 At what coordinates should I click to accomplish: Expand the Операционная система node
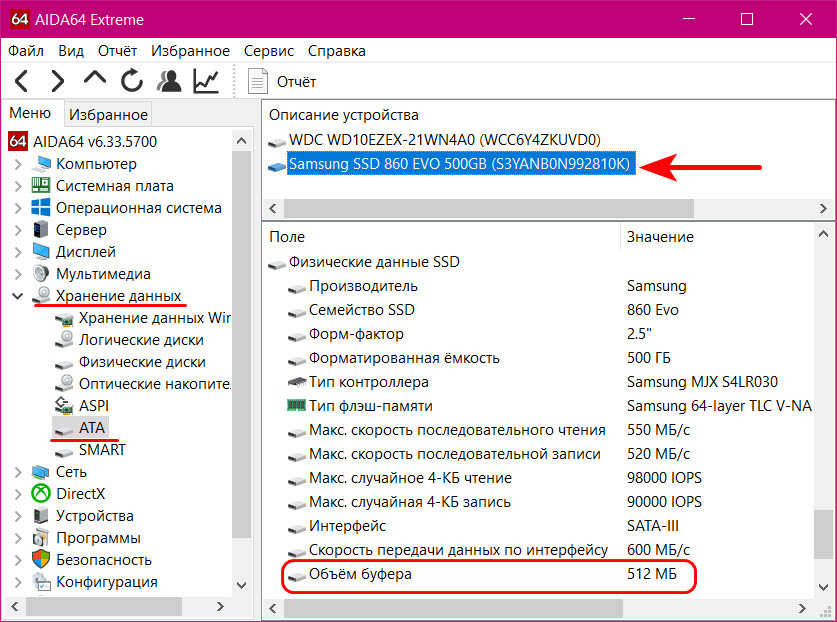coord(18,208)
